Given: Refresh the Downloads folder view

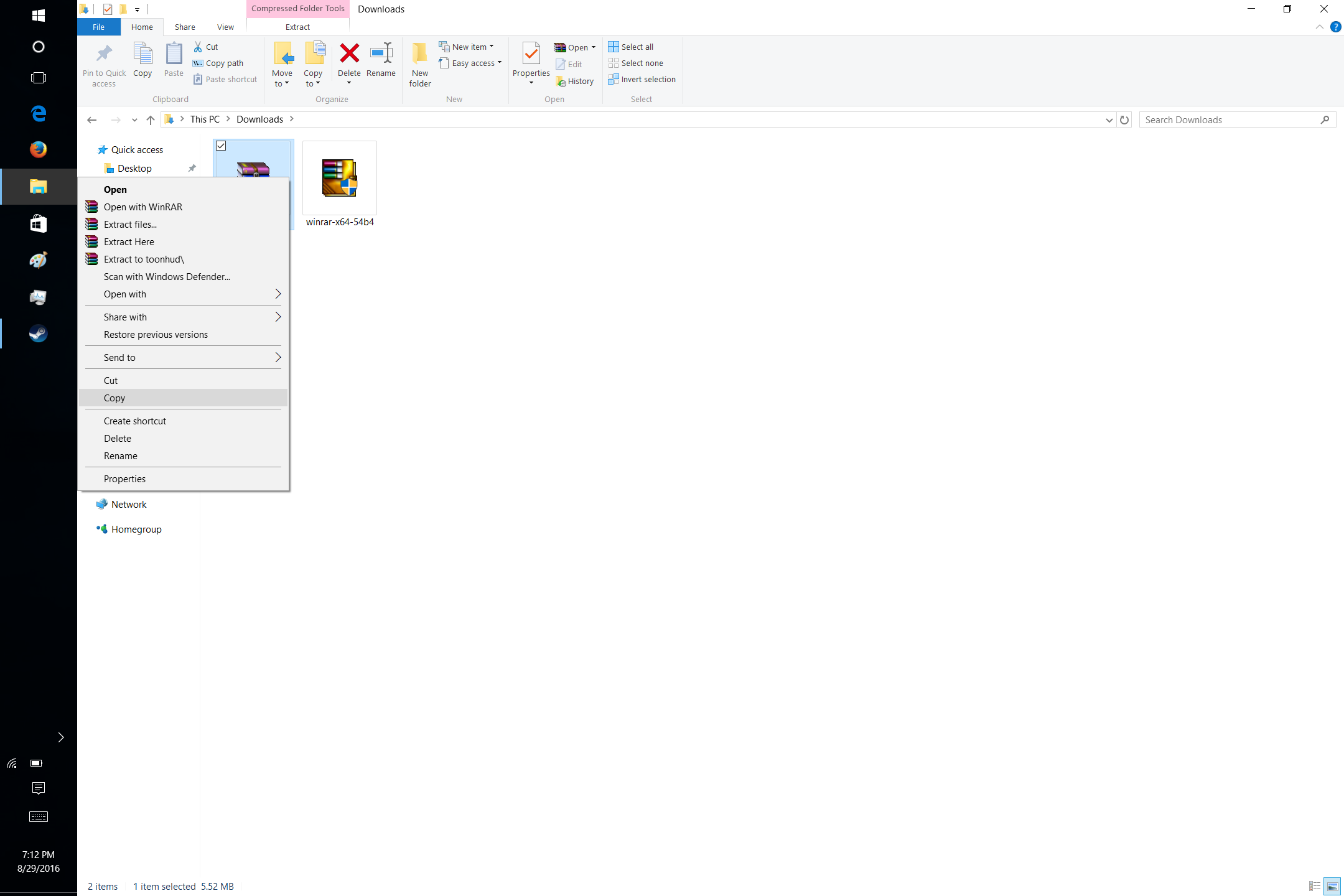Looking at the screenshot, I should coord(1124,119).
